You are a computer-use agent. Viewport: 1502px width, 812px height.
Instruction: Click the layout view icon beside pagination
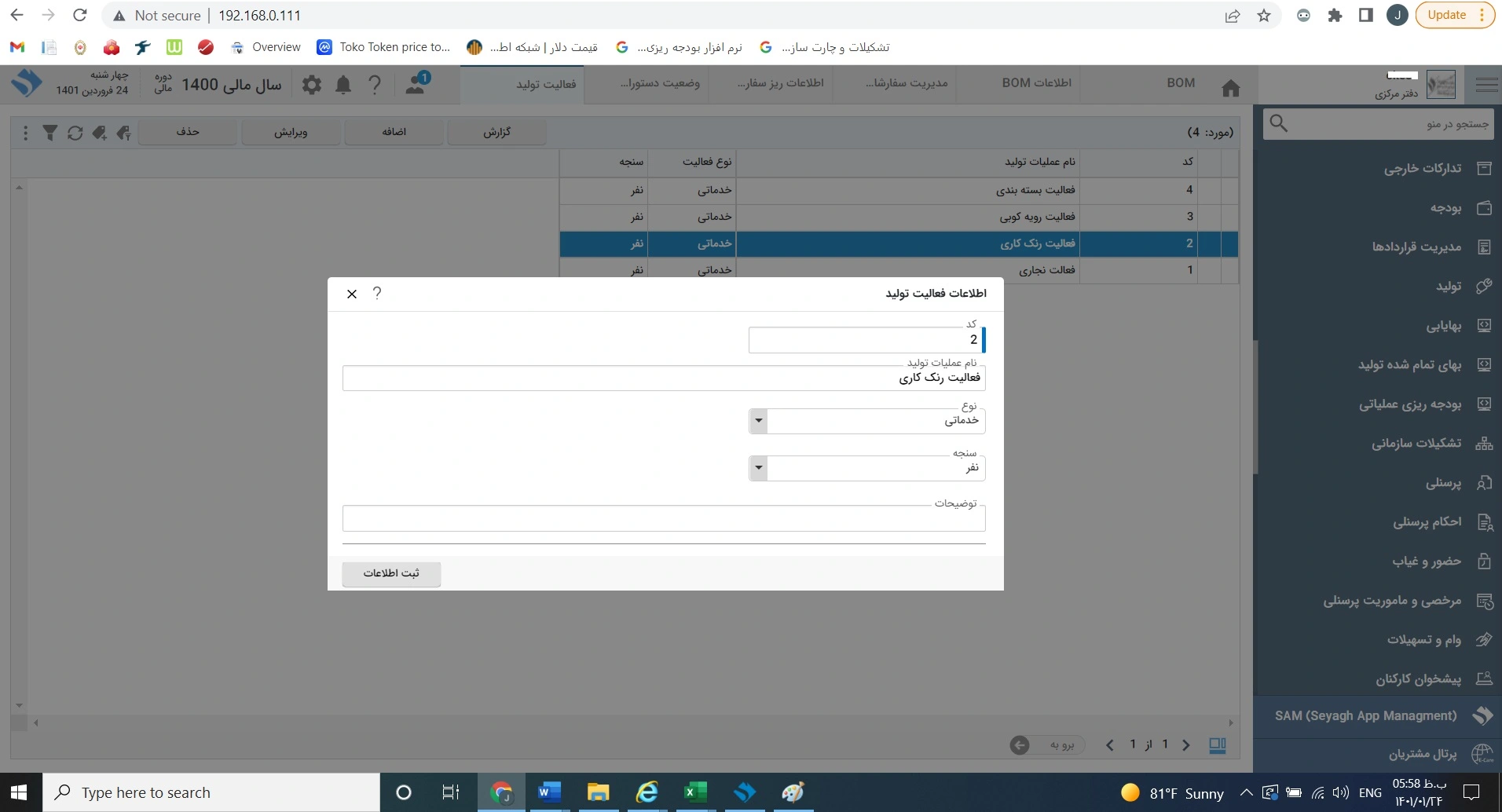[1217, 744]
